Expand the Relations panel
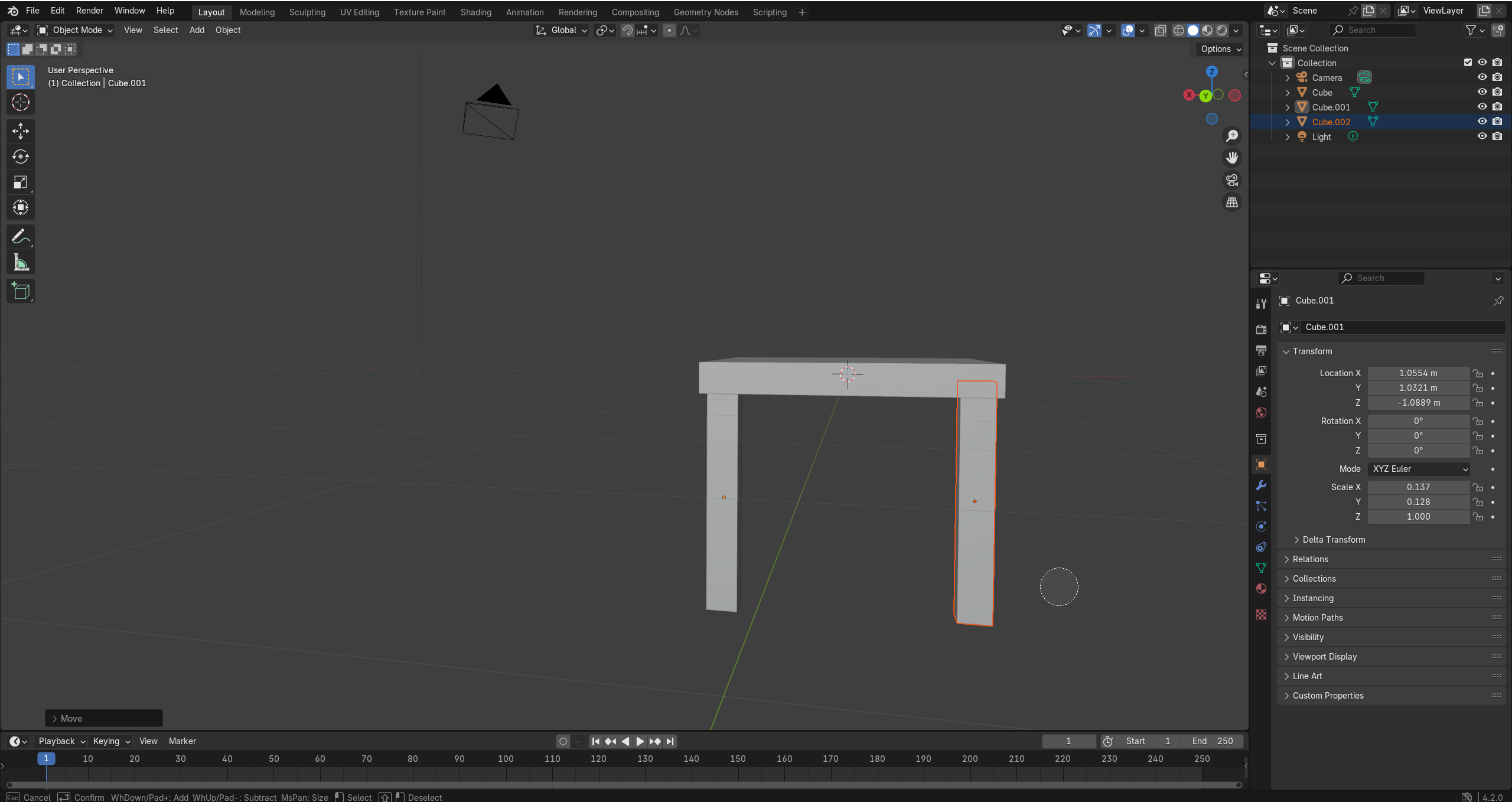The height and width of the screenshot is (802, 1512). (x=1310, y=559)
